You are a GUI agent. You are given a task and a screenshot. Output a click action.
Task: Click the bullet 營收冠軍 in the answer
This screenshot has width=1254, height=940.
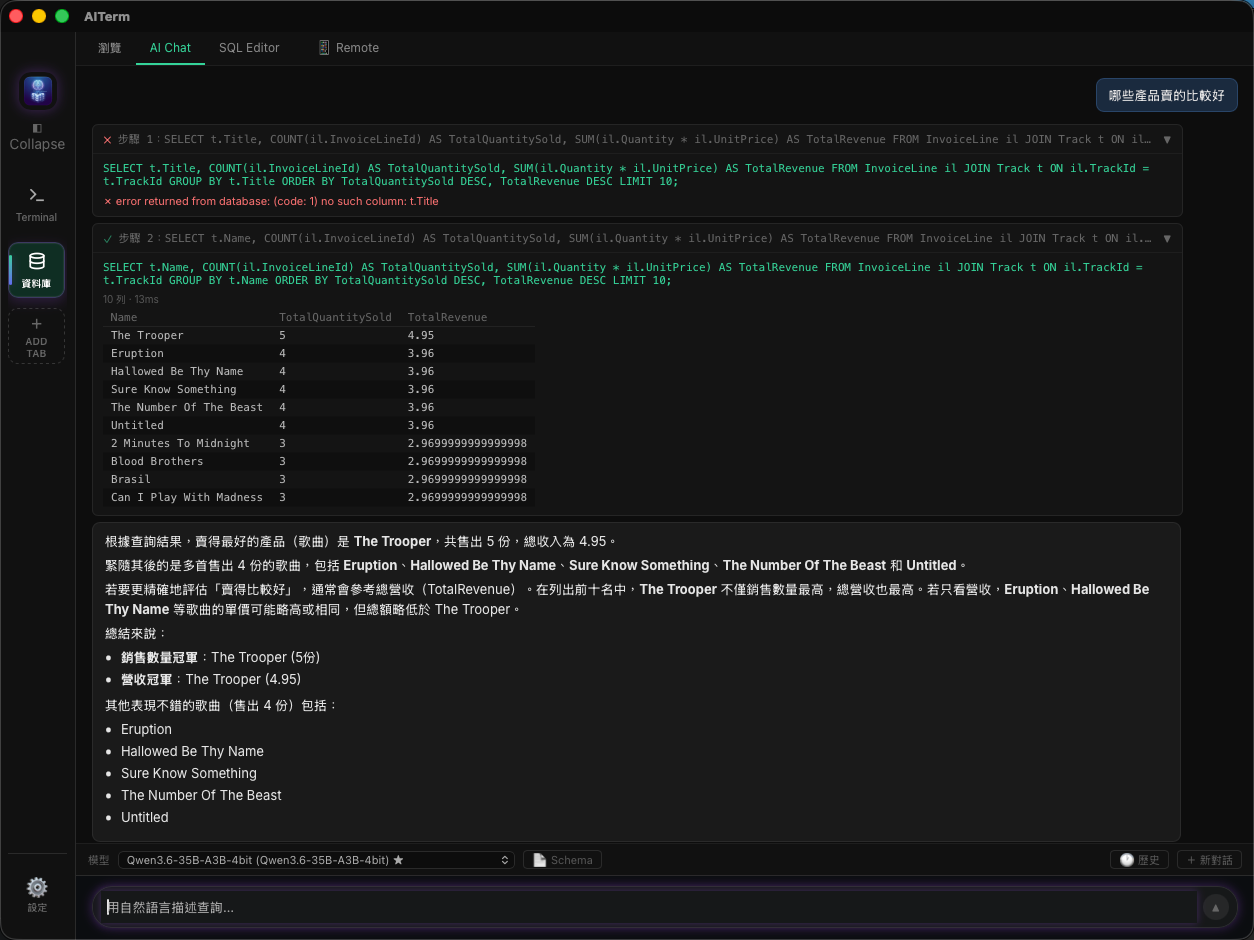(211, 680)
